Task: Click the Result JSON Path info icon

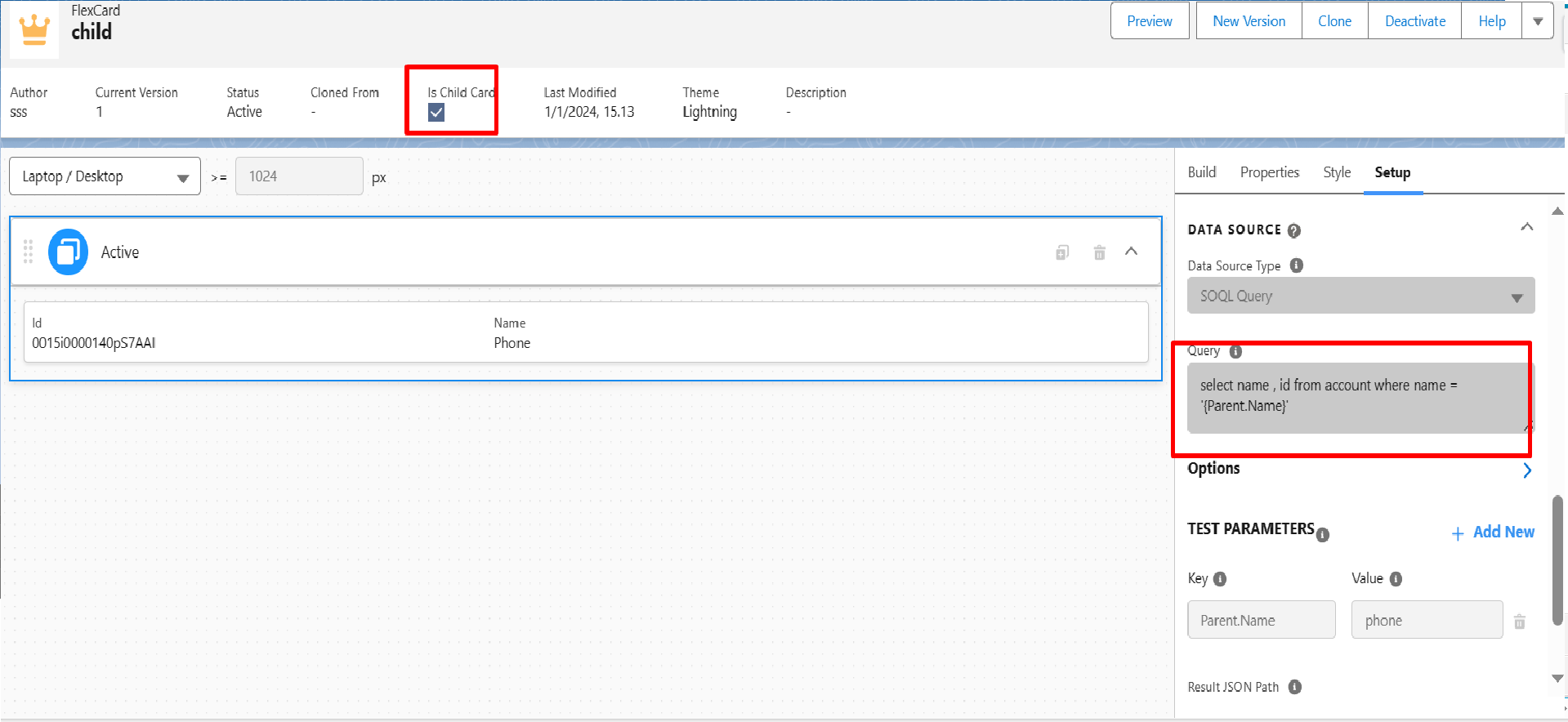Action: click(1294, 687)
